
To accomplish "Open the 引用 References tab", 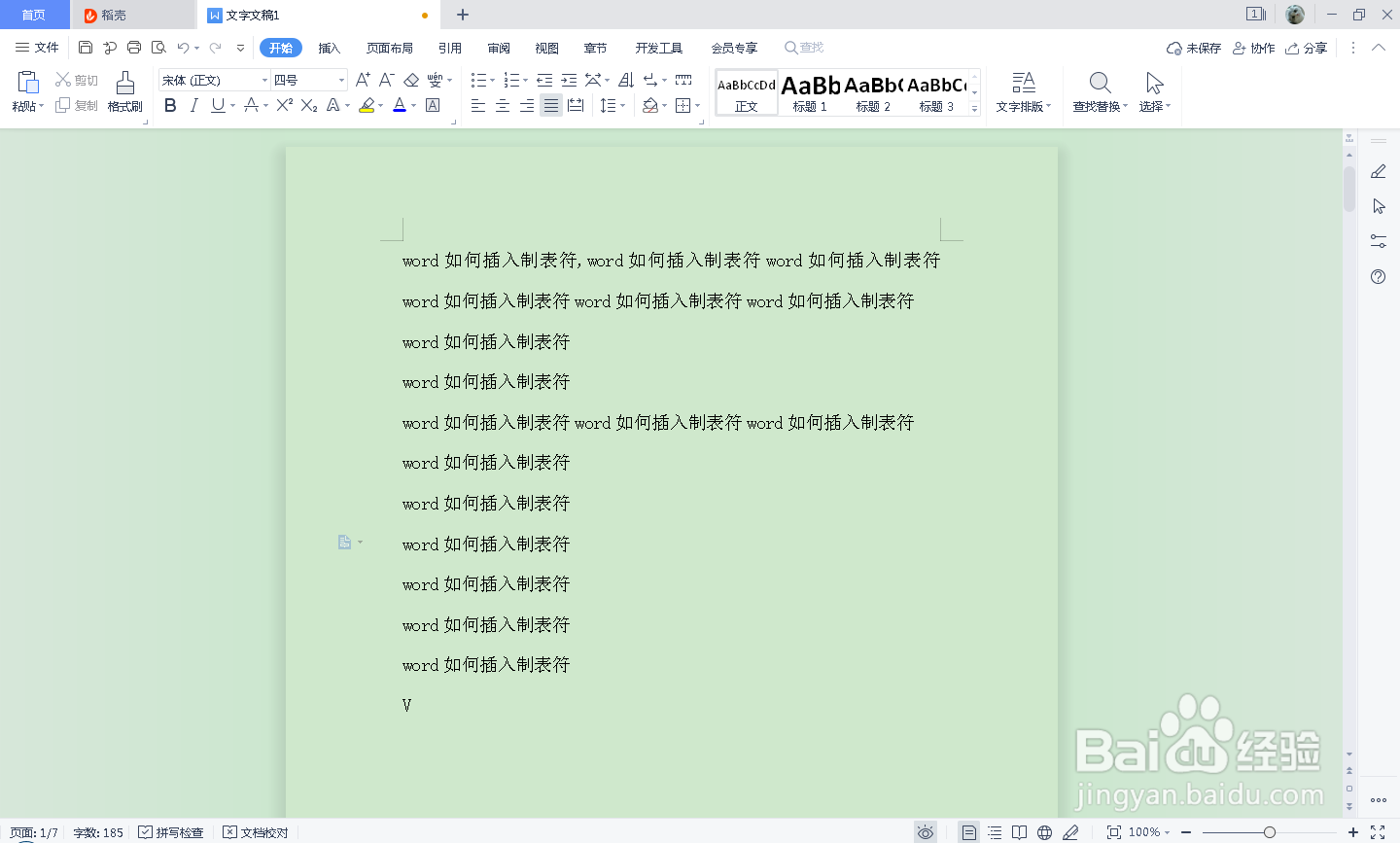I will tap(450, 48).
